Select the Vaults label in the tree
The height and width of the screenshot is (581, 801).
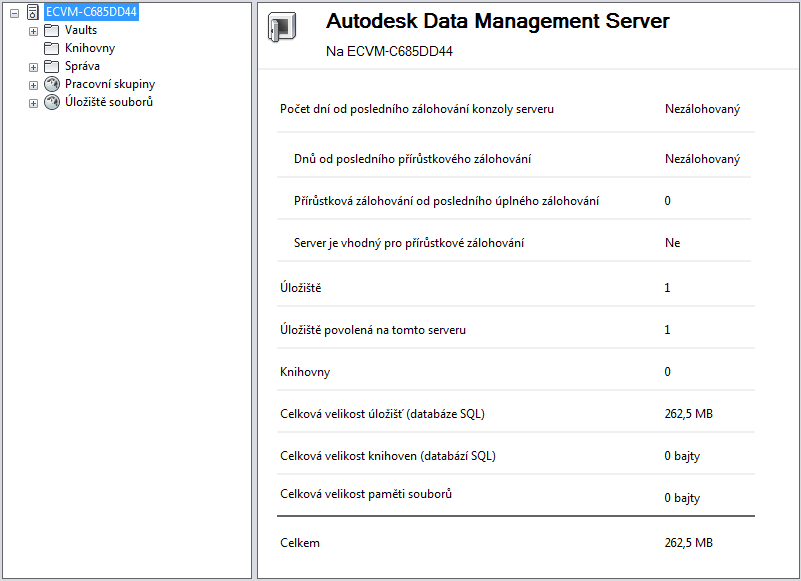(81, 30)
